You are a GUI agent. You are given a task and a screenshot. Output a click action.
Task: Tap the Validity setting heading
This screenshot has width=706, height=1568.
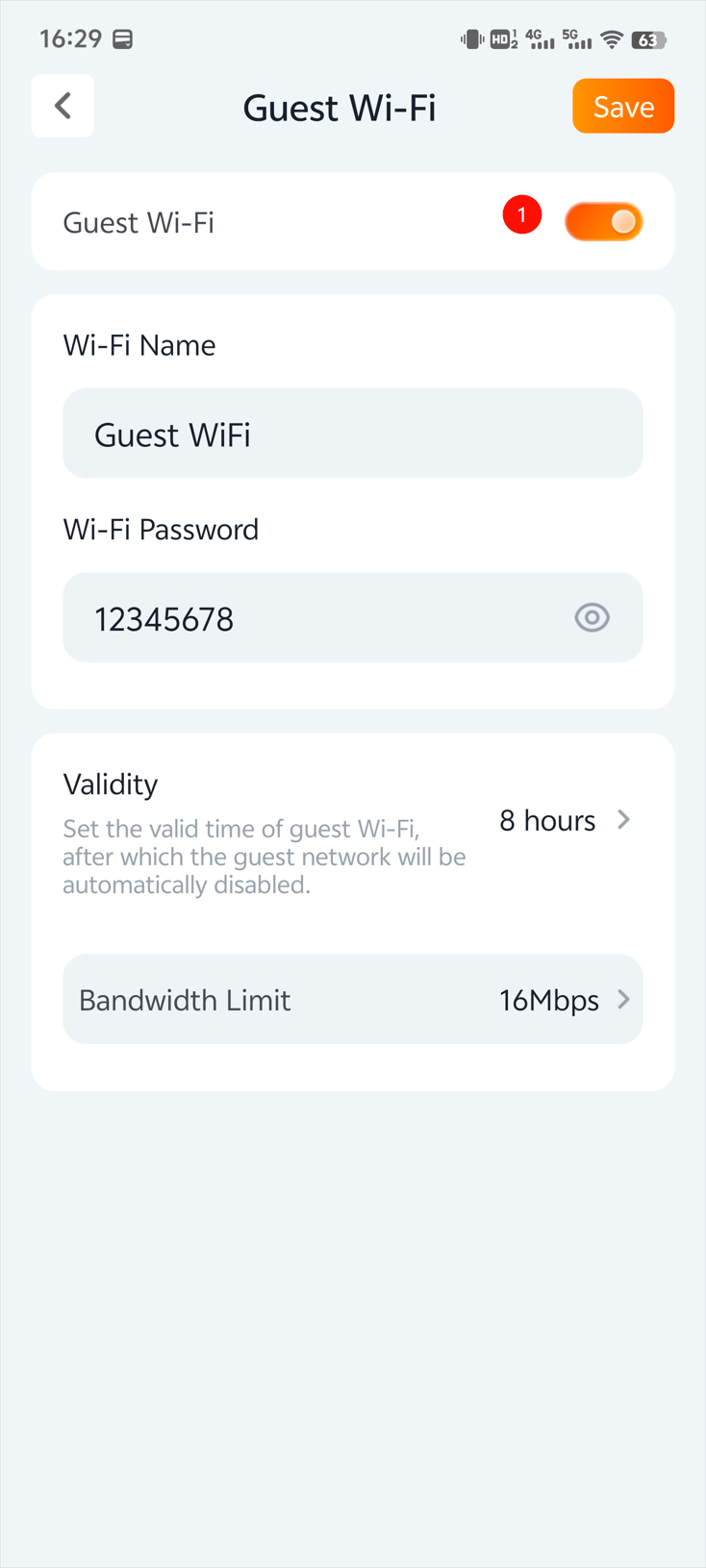(x=111, y=784)
